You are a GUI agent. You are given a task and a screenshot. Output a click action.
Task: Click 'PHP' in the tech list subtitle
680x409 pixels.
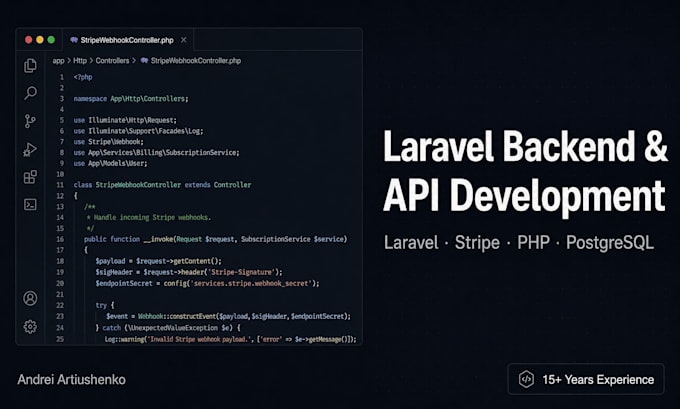tap(533, 242)
